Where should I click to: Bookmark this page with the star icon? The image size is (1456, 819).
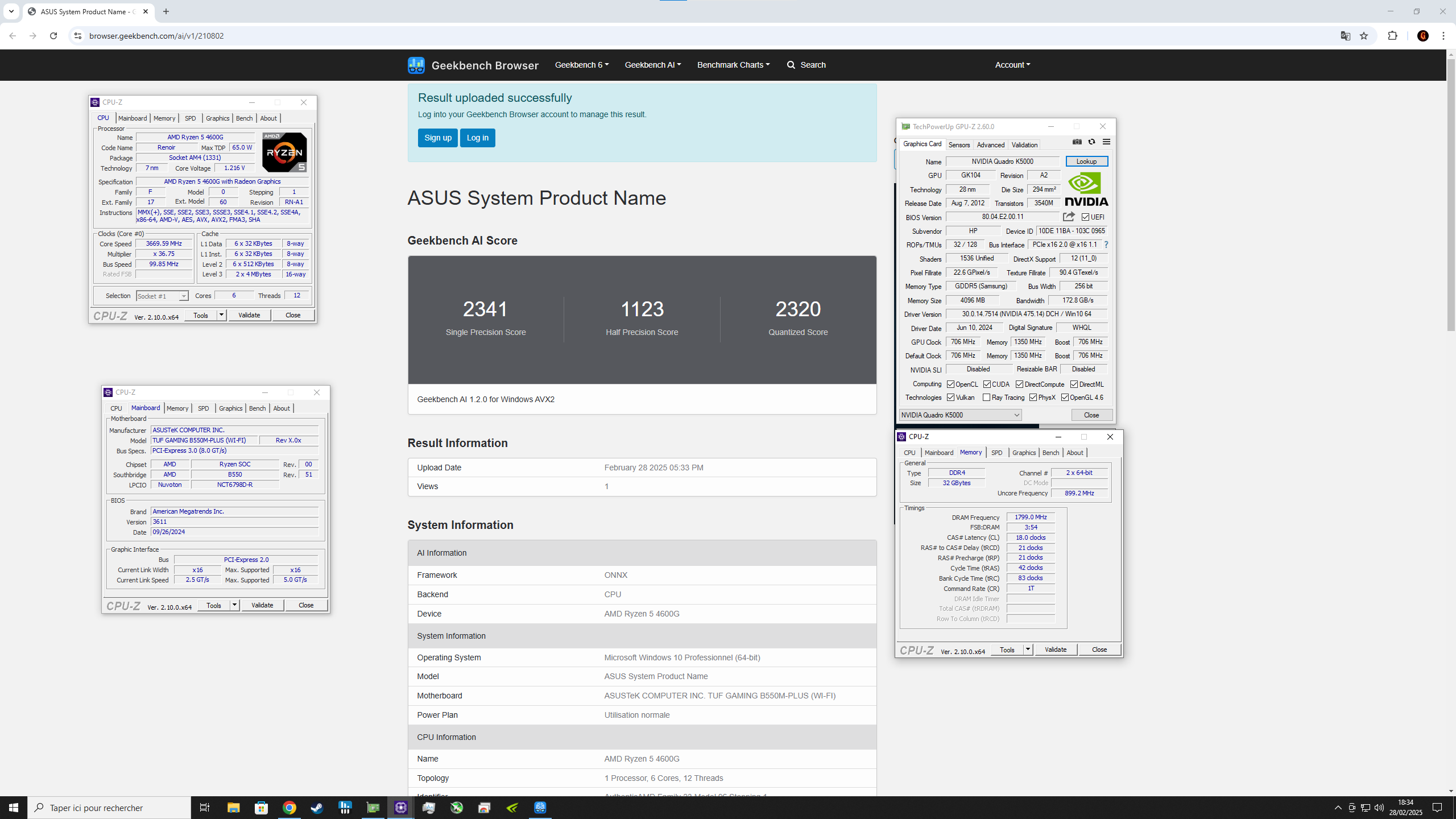1363,36
